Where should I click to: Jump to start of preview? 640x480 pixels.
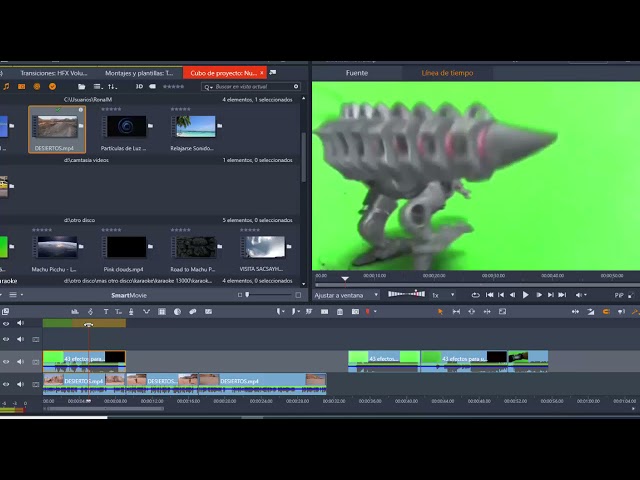489,295
